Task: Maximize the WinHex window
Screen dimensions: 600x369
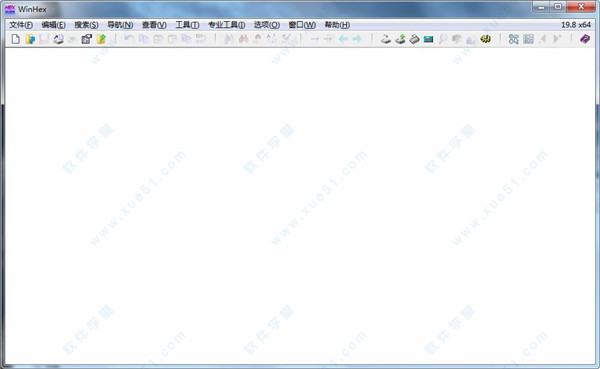Action: pos(558,7)
